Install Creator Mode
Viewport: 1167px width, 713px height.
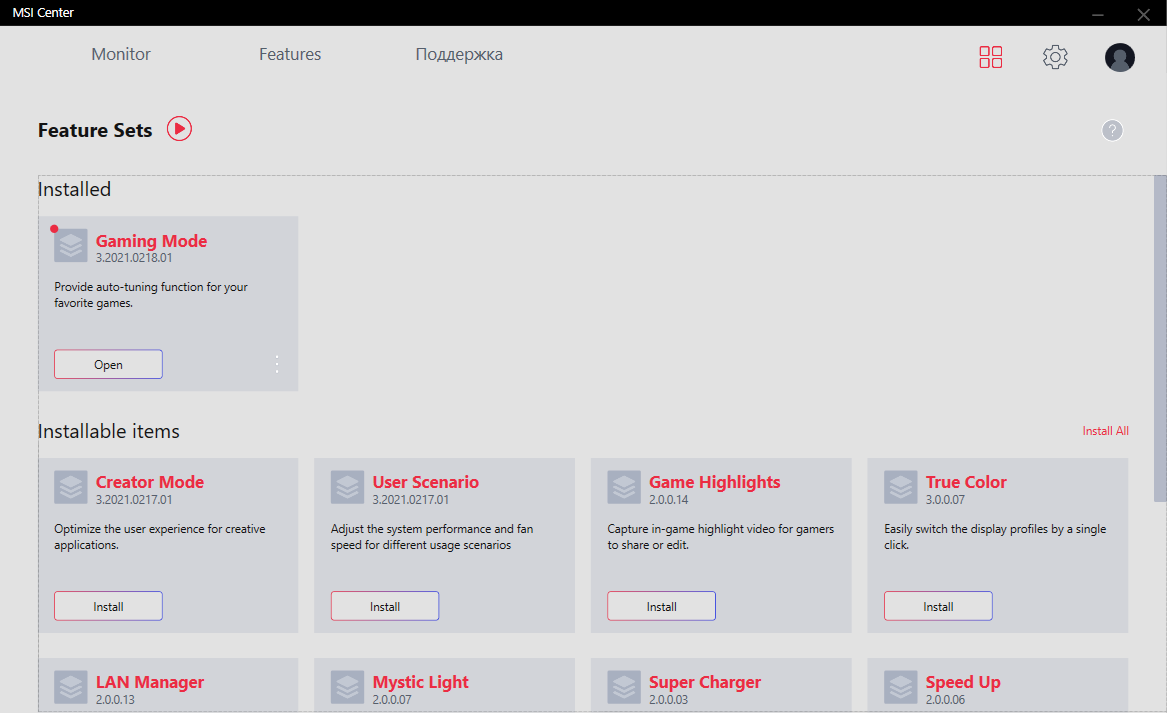pos(108,606)
